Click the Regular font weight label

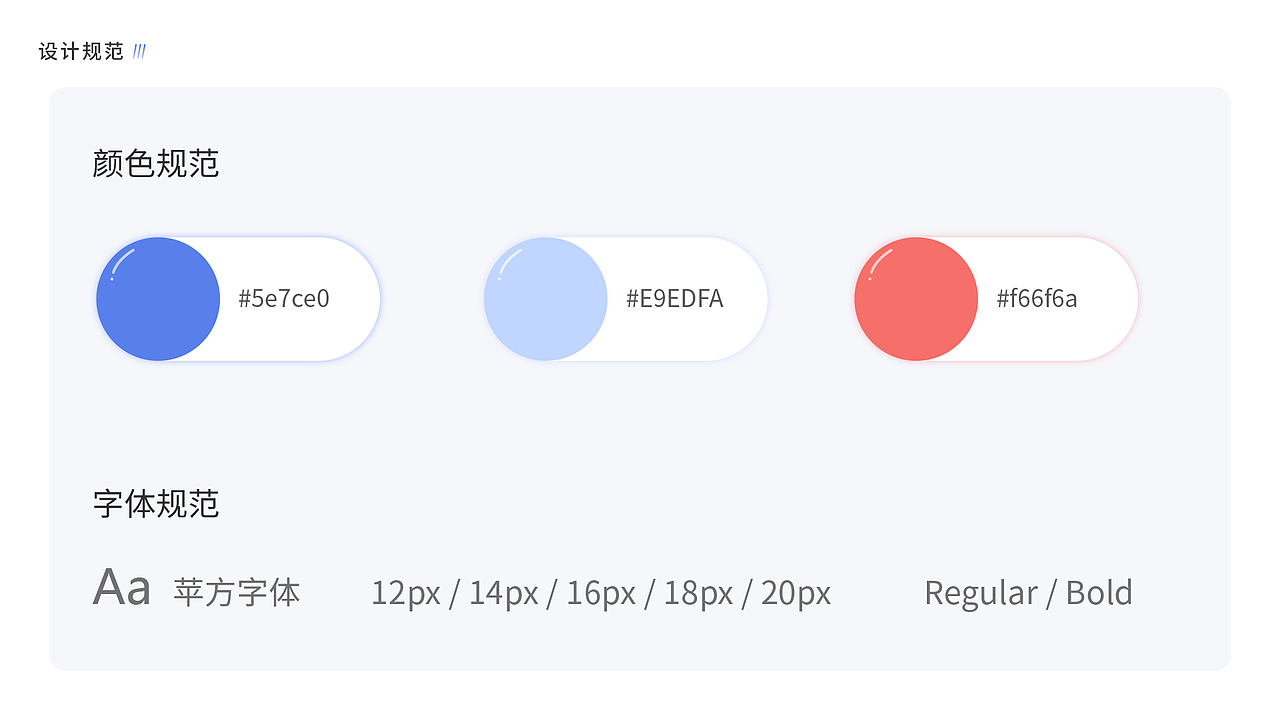(x=981, y=593)
